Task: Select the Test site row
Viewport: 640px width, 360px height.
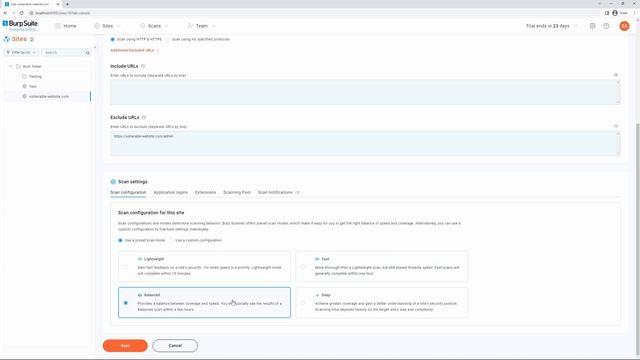Action: pos(48,86)
